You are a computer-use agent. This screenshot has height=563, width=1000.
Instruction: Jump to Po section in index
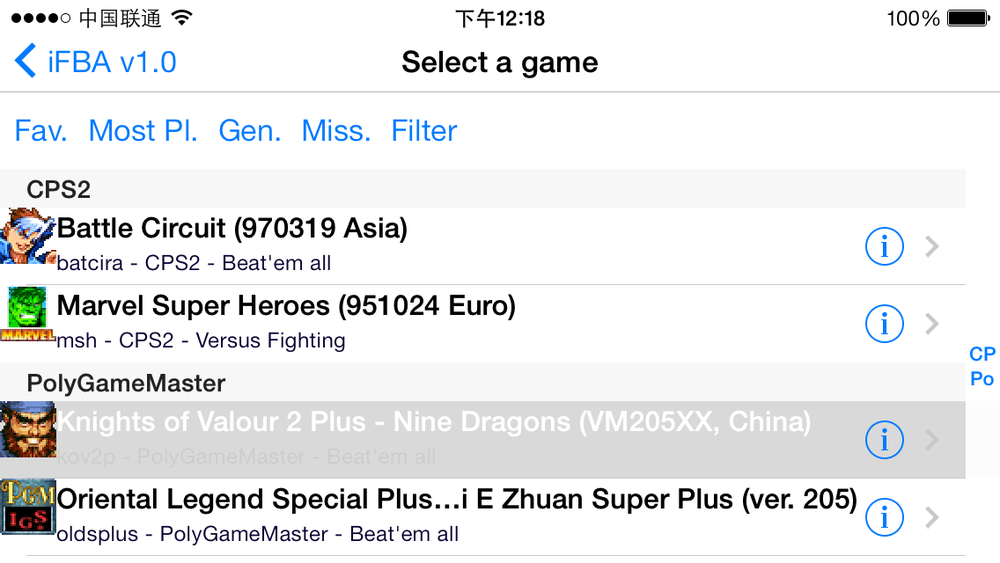coord(982,379)
